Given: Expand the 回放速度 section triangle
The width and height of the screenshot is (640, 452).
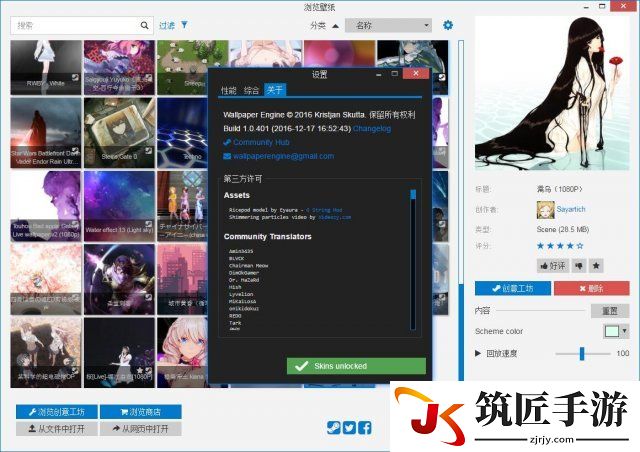Looking at the screenshot, I should click(x=478, y=353).
